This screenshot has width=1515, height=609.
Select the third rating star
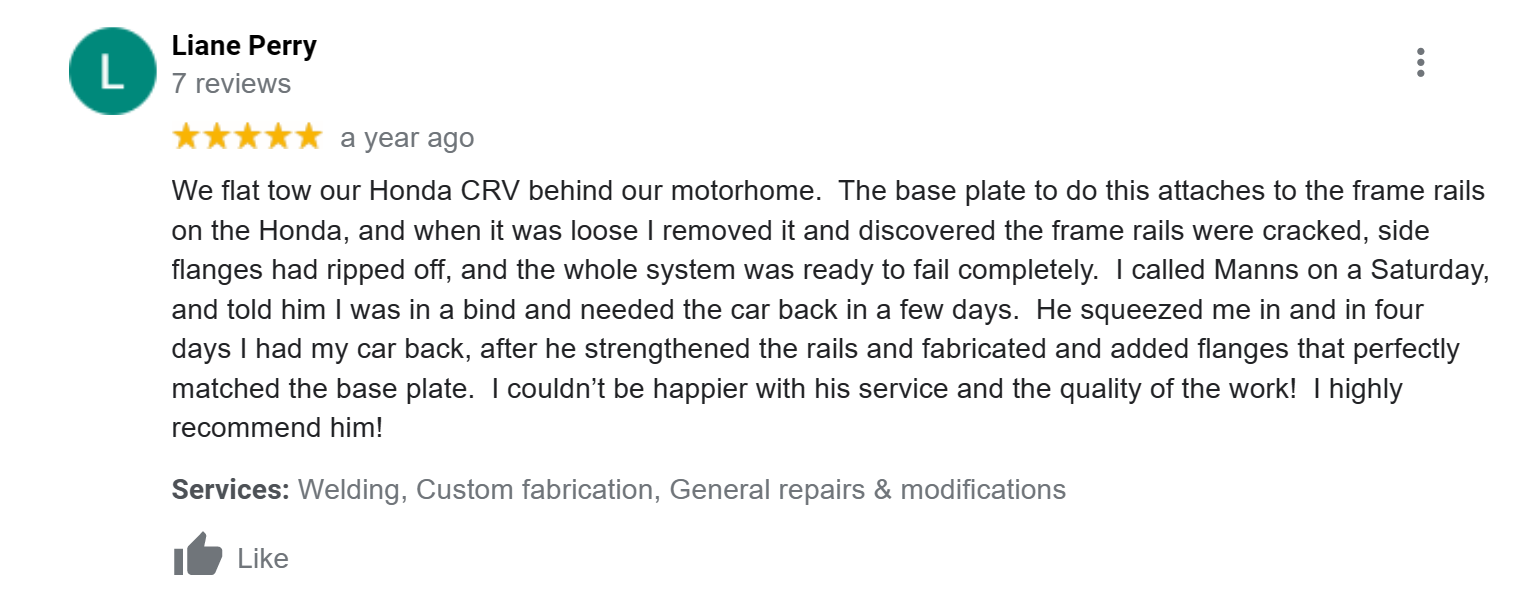click(x=247, y=137)
